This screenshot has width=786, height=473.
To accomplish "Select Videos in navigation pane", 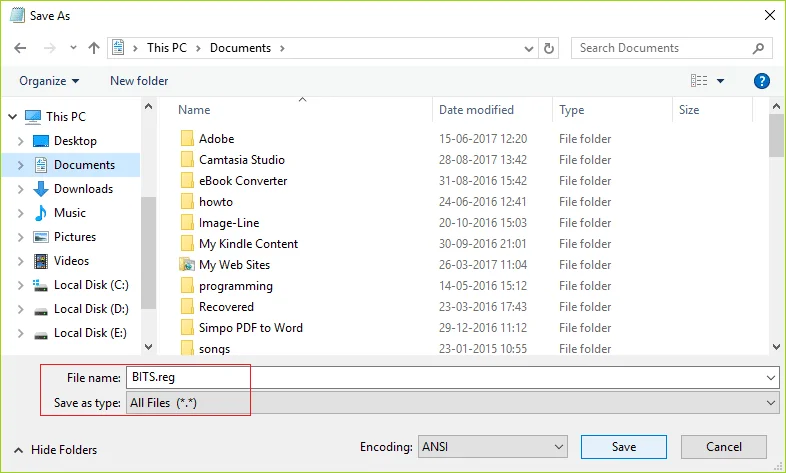I will click(x=71, y=261).
